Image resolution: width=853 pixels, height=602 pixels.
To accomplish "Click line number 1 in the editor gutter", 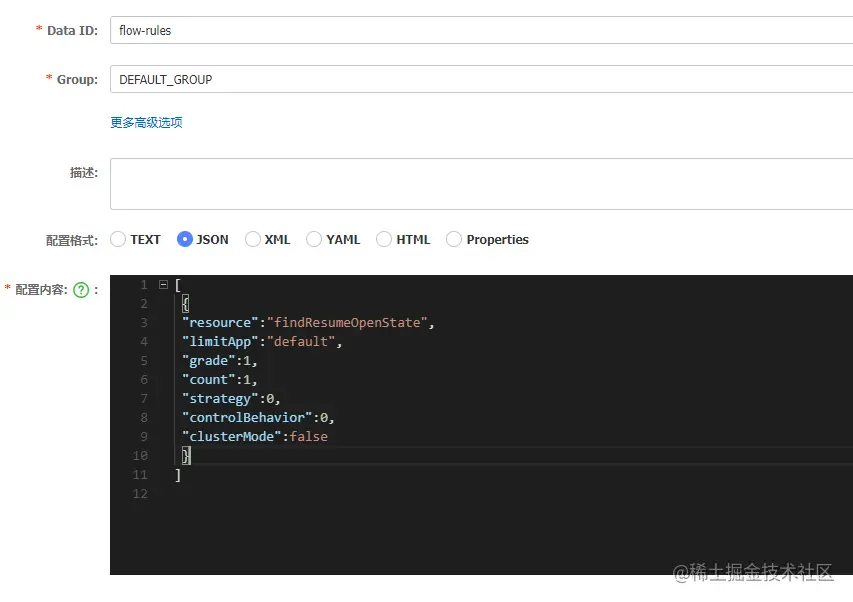I will (x=144, y=284).
